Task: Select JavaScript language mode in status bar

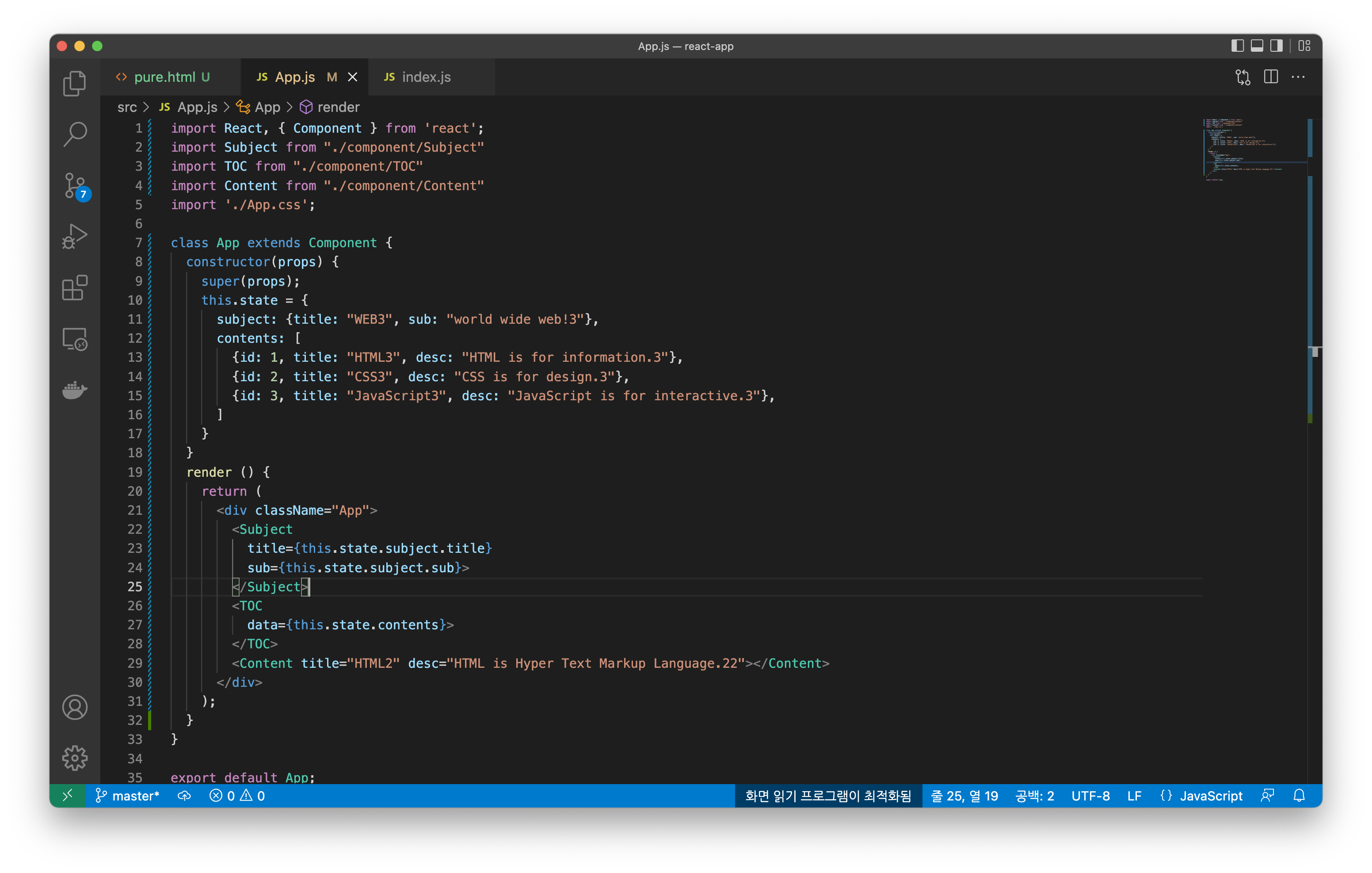Action: 1210,796
